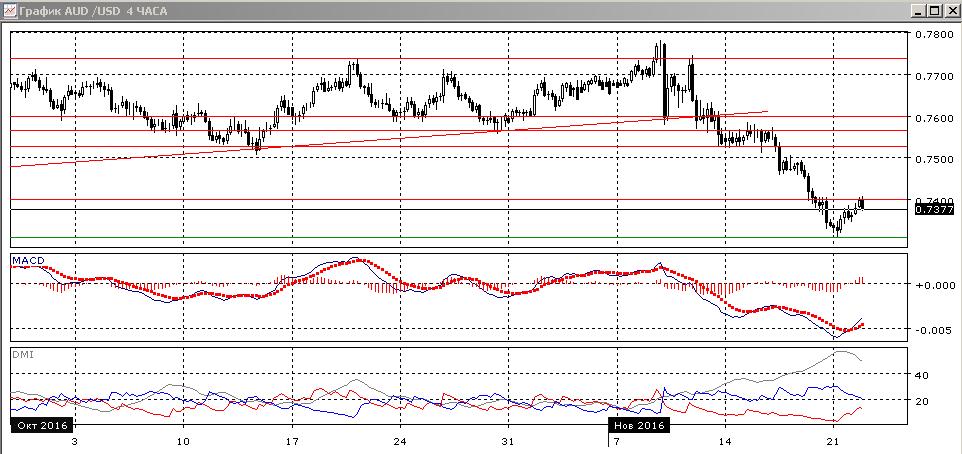Maximize the AUD/USD chart window
962x454 pixels.
pos(934,10)
